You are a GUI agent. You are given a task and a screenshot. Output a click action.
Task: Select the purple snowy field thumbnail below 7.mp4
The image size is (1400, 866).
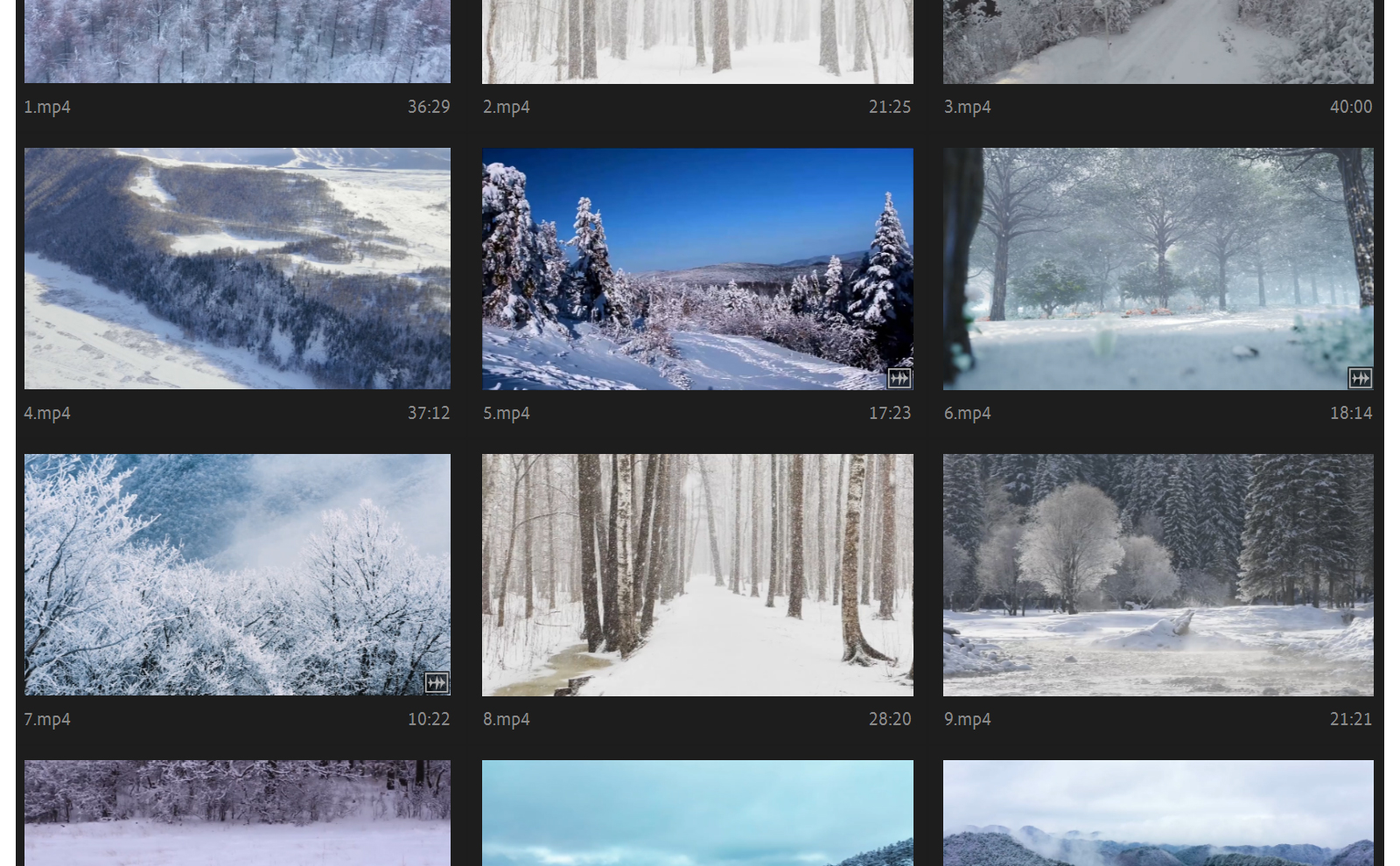pyautogui.click(x=237, y=813)
